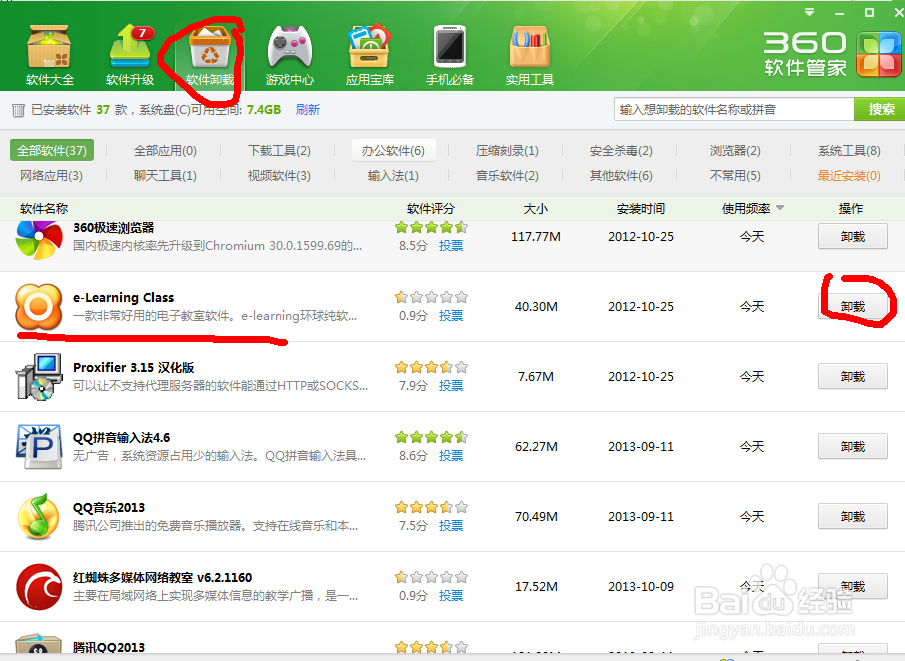Viewport: 905px width, 661px height.
Task: Select the 聊天工具(1) category
Action: click(x=165, y=175)
